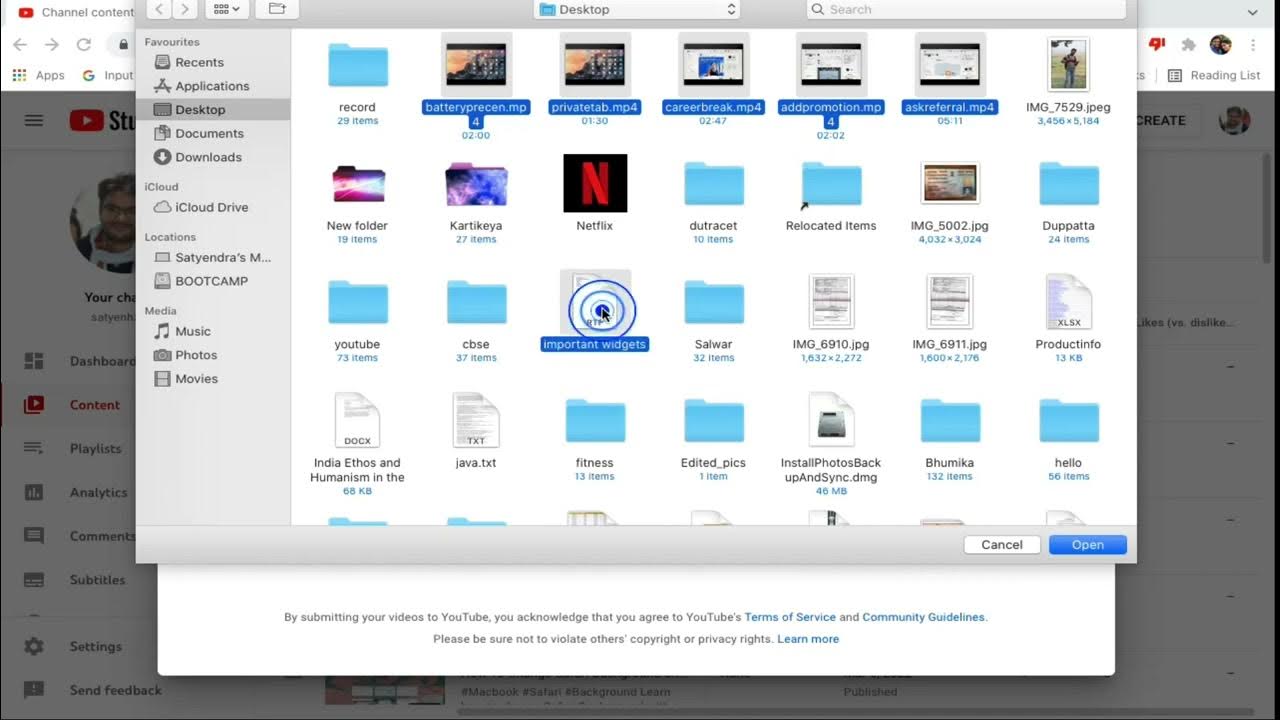Select the Productinfo XLSX file
This screenshot has width=1280, height=720.
[x=1068, y=301]
